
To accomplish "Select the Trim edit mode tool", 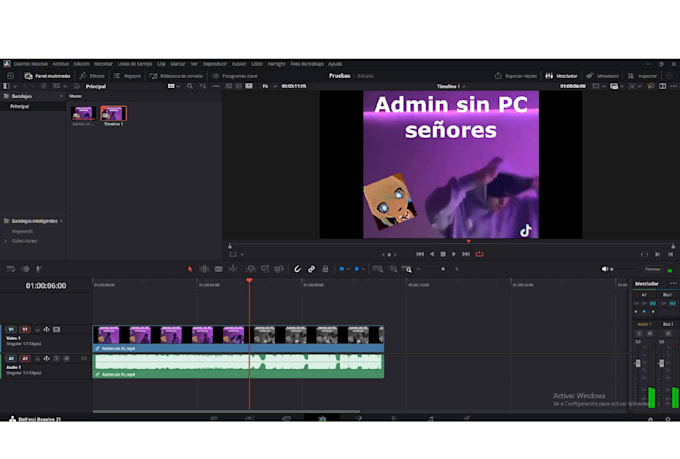I will 204,269.
